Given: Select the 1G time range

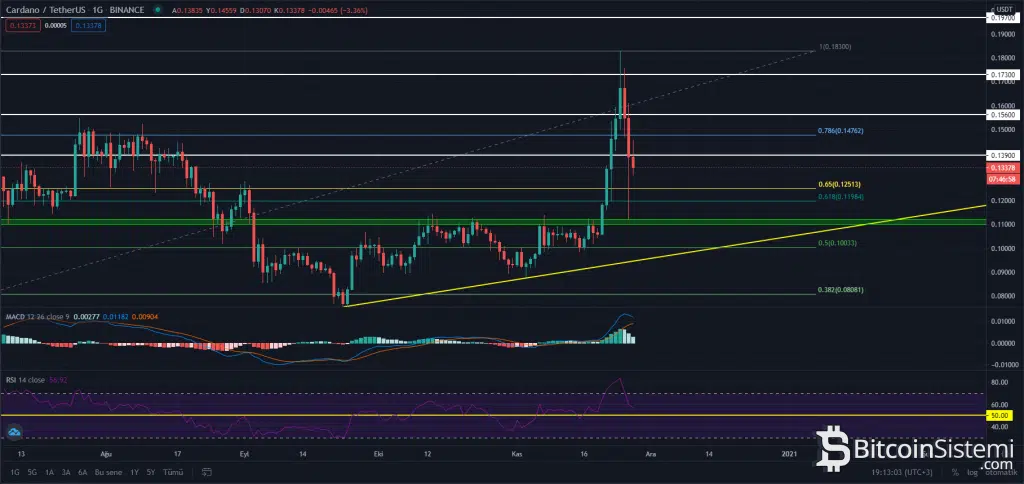Looking at the screenshot, I should pyautogui.click(x=14, y=471).
